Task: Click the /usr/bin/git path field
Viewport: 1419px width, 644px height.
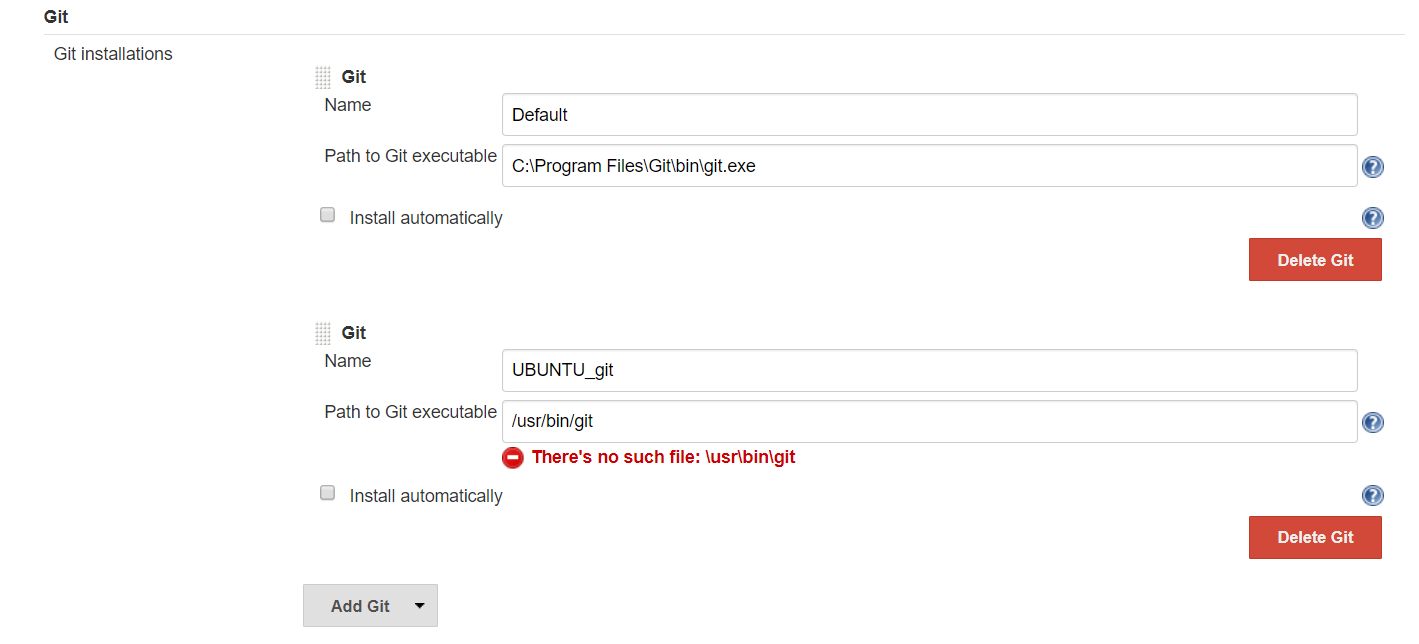Action: (x=929, y=422)
